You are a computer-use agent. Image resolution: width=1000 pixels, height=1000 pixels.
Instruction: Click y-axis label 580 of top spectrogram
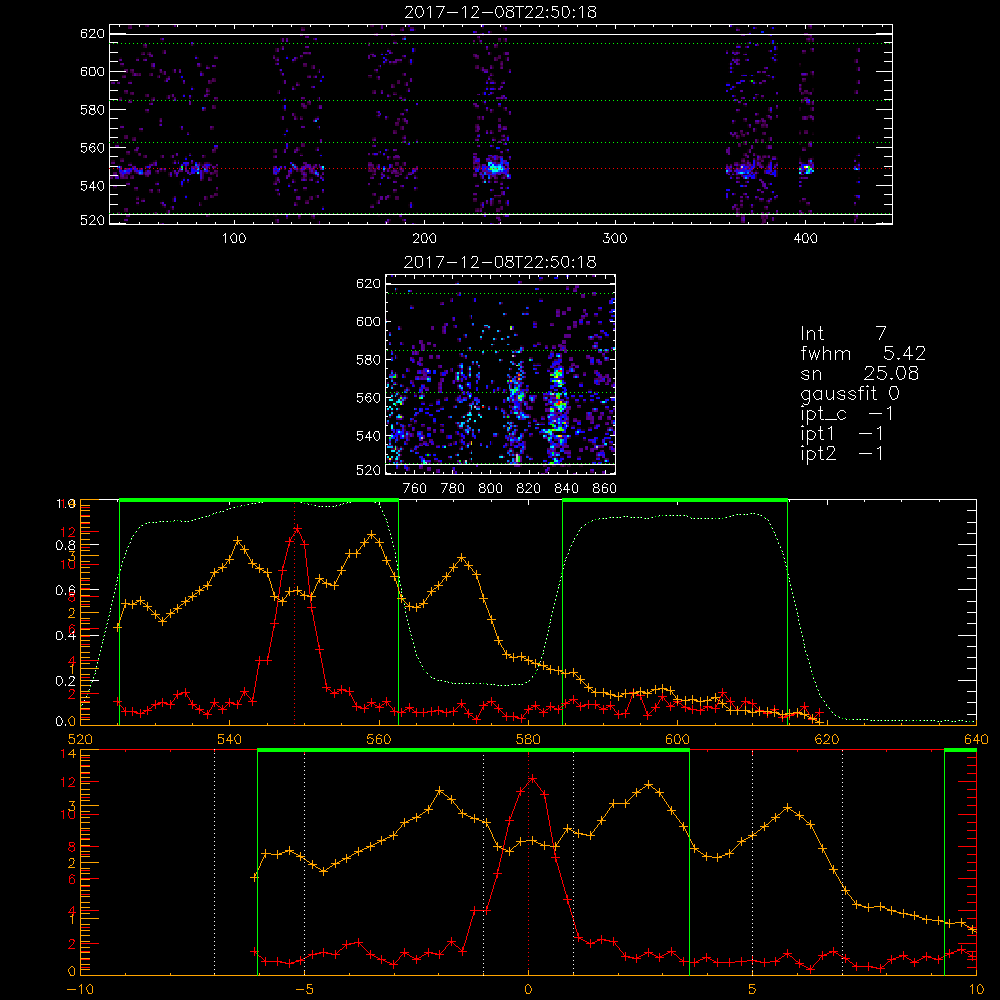pos(92,110)
